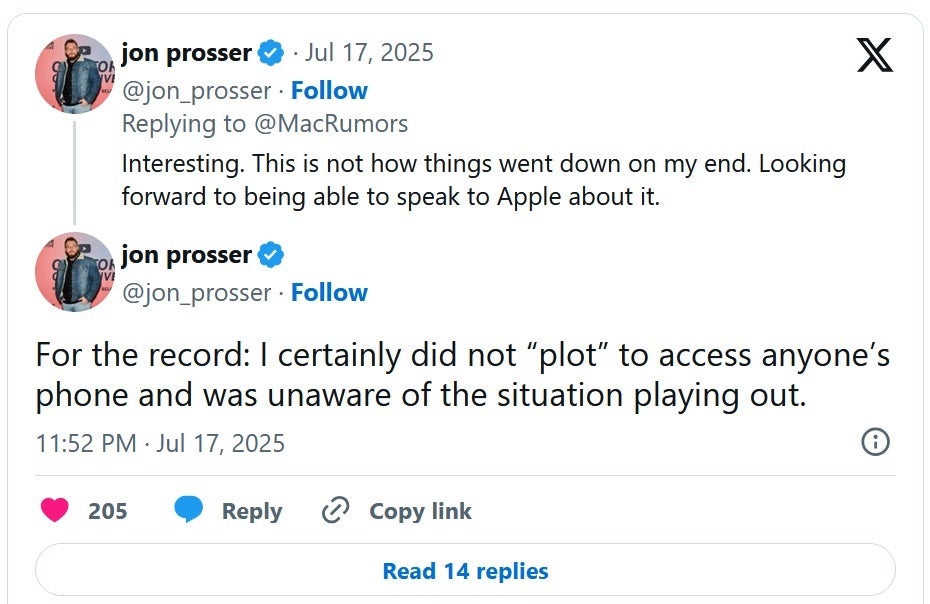The width and height of the screenshot is (930, 604).
Task: Unlike the tweet via the heart icon
Action: [x=55, y=510]
